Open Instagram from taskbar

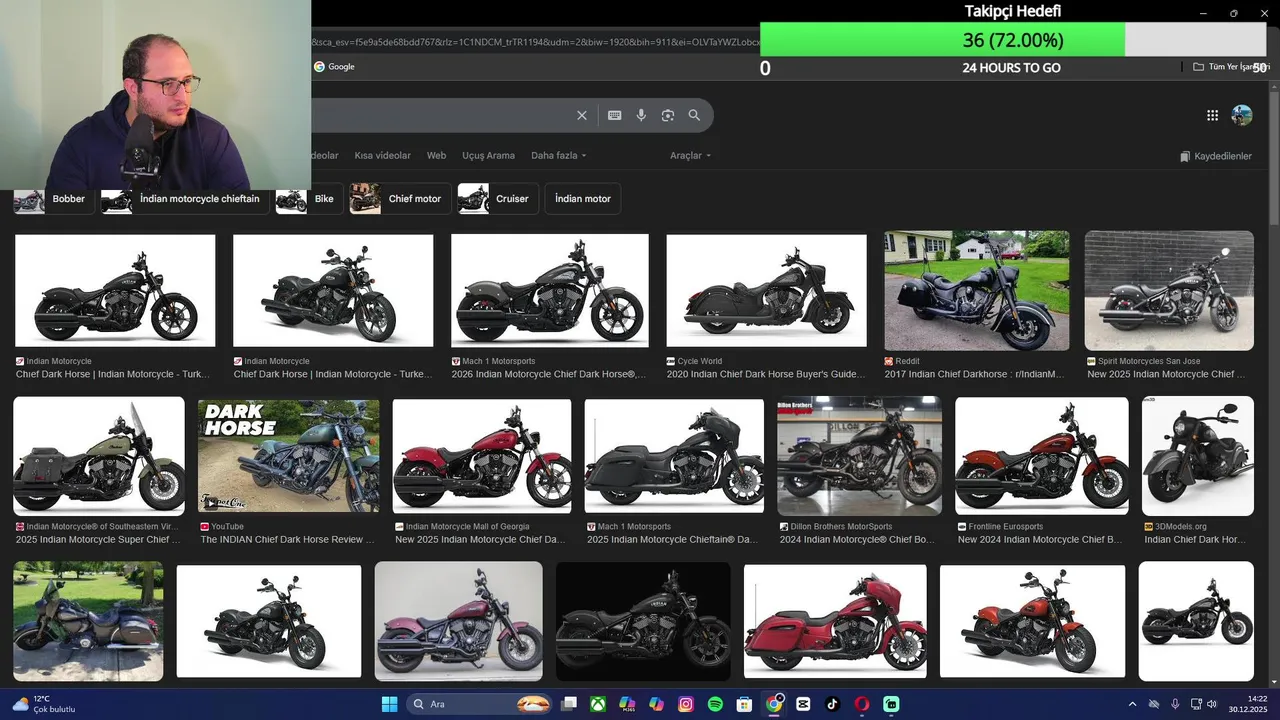click(686, 704)
